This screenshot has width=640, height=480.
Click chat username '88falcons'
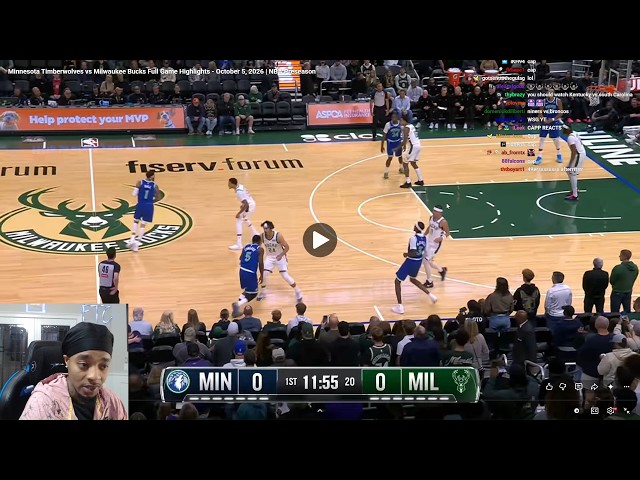coord(513,161)
